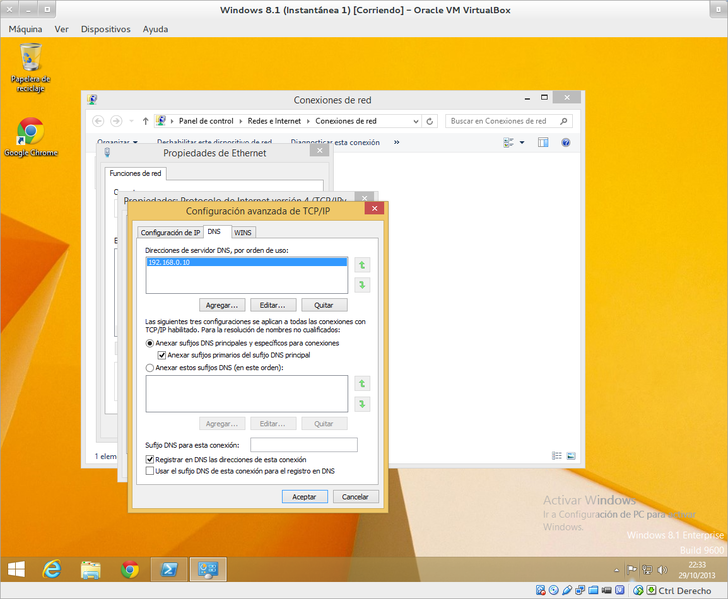Image resolution: width=728 pixels, height=599 pixels.
Task: Open the VirtualBox Máquina menu
Action: [x=26, y=29]
